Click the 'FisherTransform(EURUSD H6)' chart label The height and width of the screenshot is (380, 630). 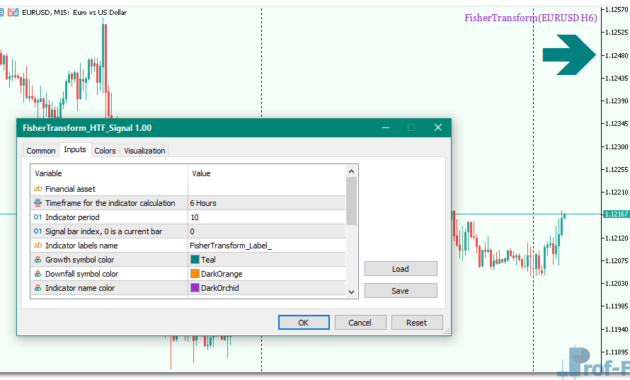[531, 18]
